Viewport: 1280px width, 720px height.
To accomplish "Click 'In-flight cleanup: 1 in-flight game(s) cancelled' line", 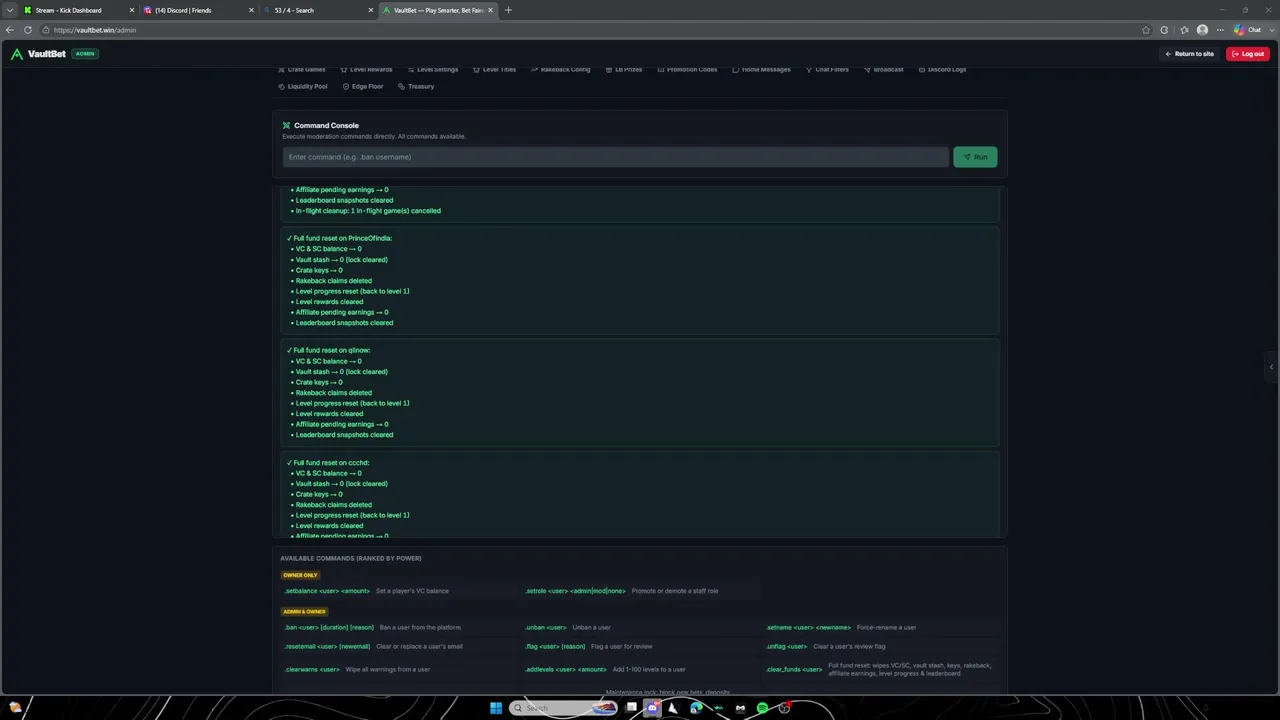I will click(365, 211).
